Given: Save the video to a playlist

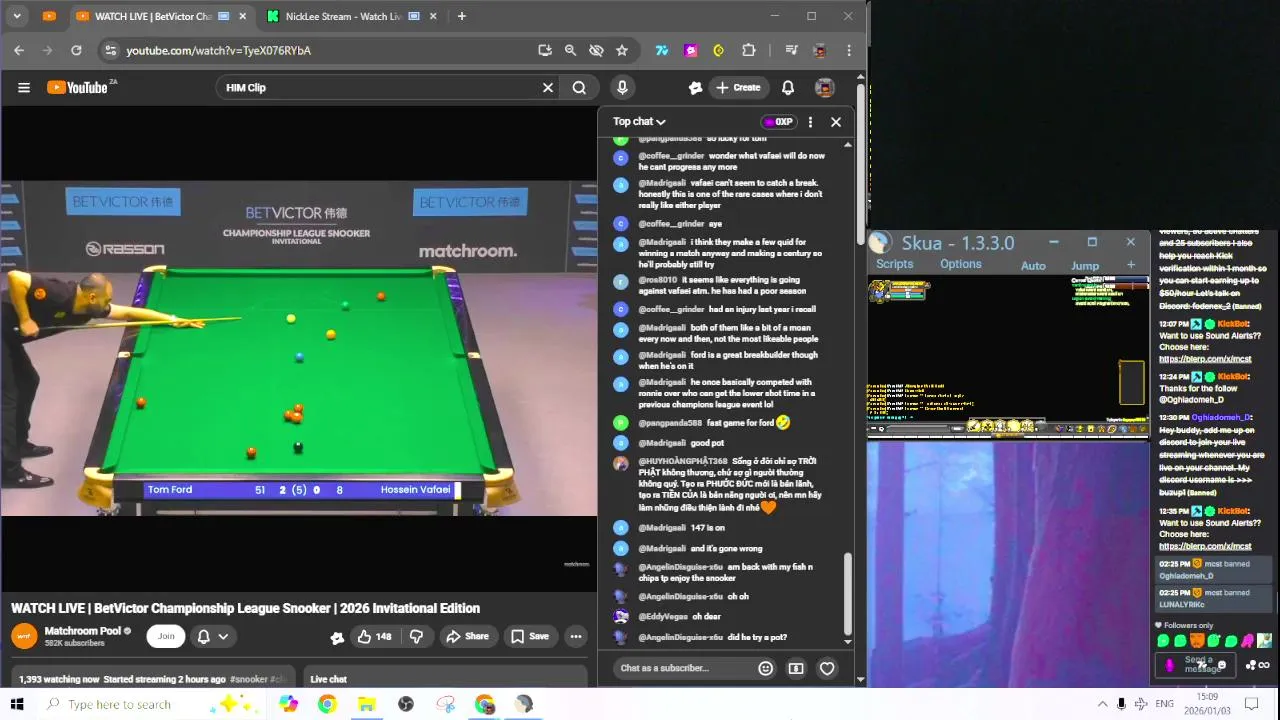Looking at the screenshot, I should pos(530,636).
